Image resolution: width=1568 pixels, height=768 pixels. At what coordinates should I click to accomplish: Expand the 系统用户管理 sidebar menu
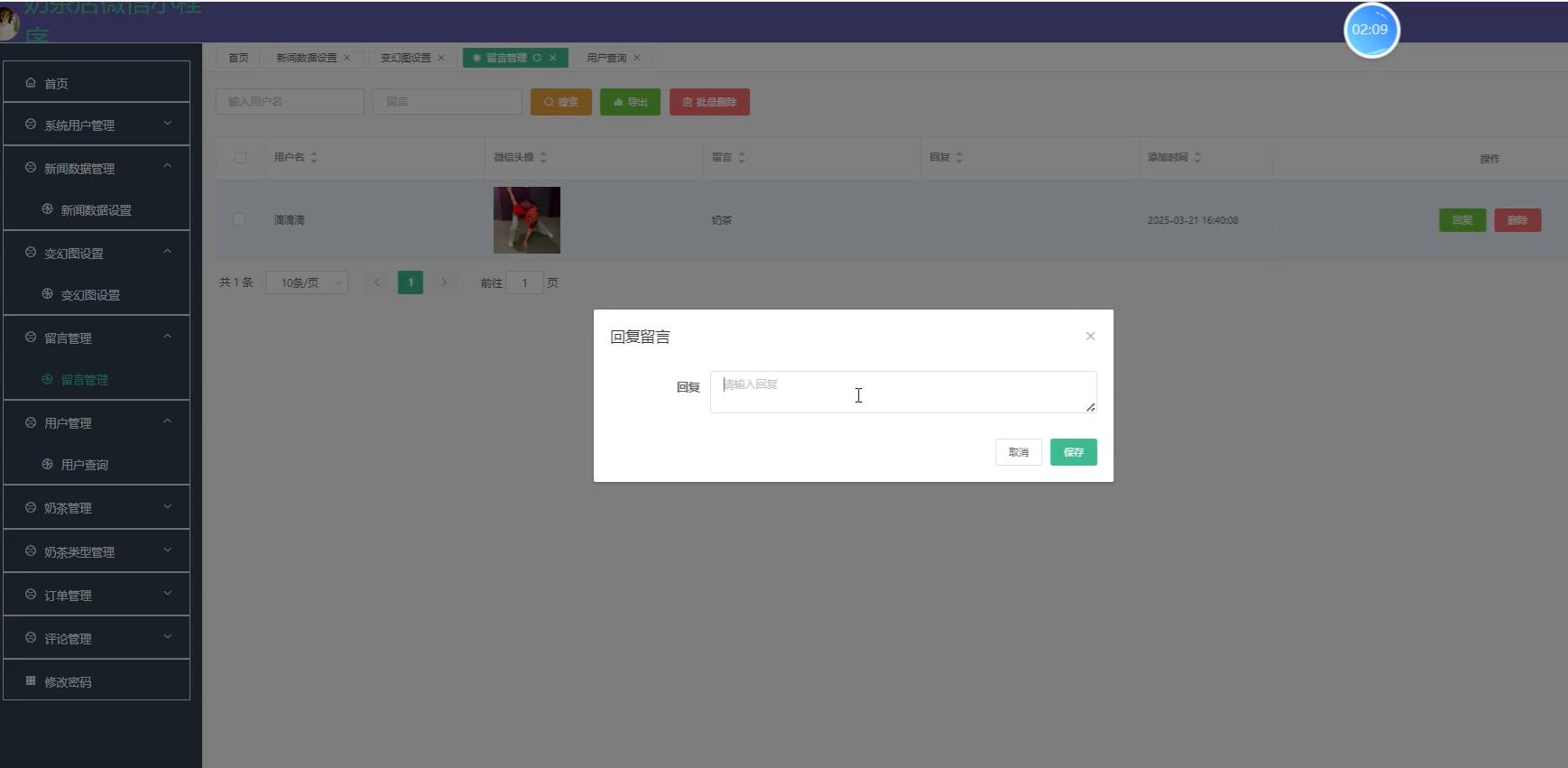[96, 125]
